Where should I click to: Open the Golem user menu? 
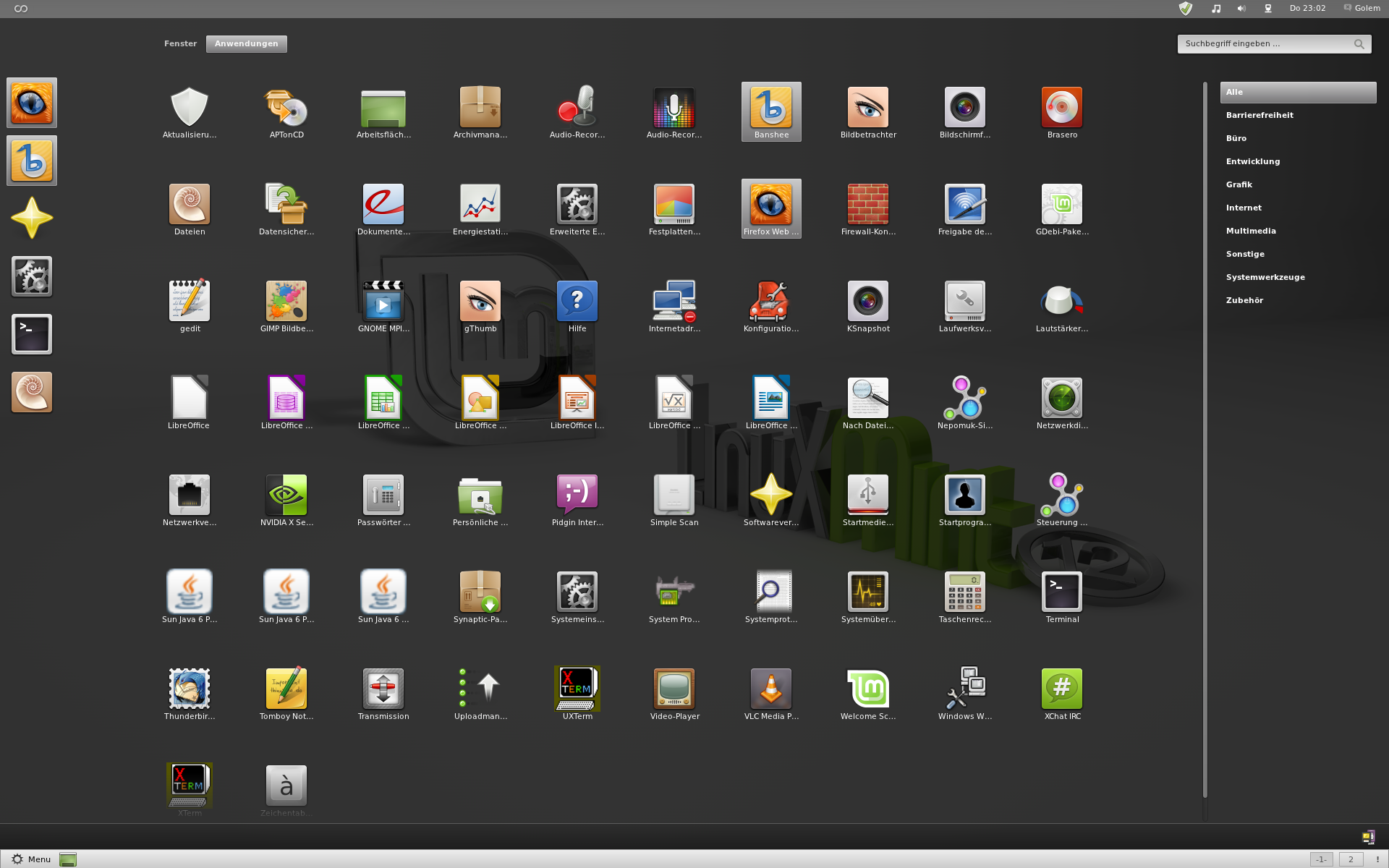[1362, 9]
